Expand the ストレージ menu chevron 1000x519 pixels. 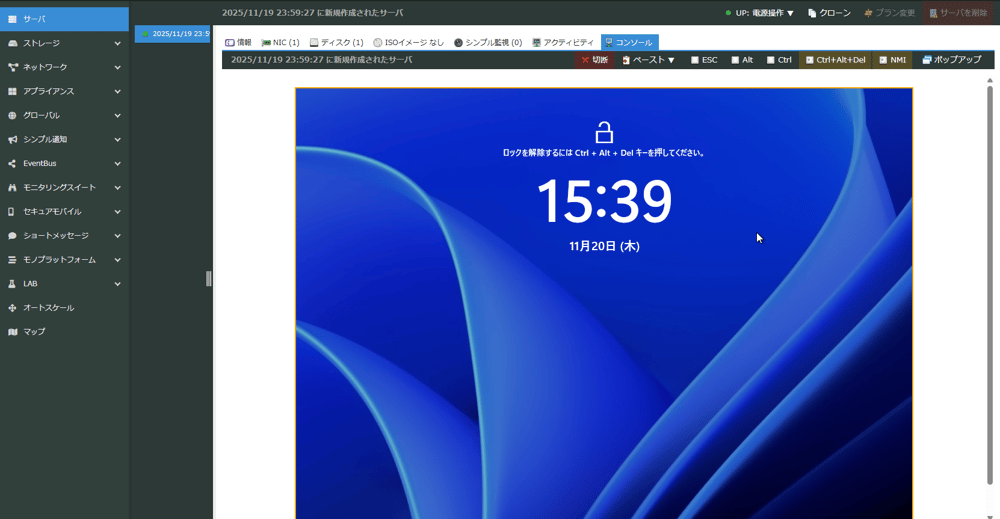(x=117, y=43)
